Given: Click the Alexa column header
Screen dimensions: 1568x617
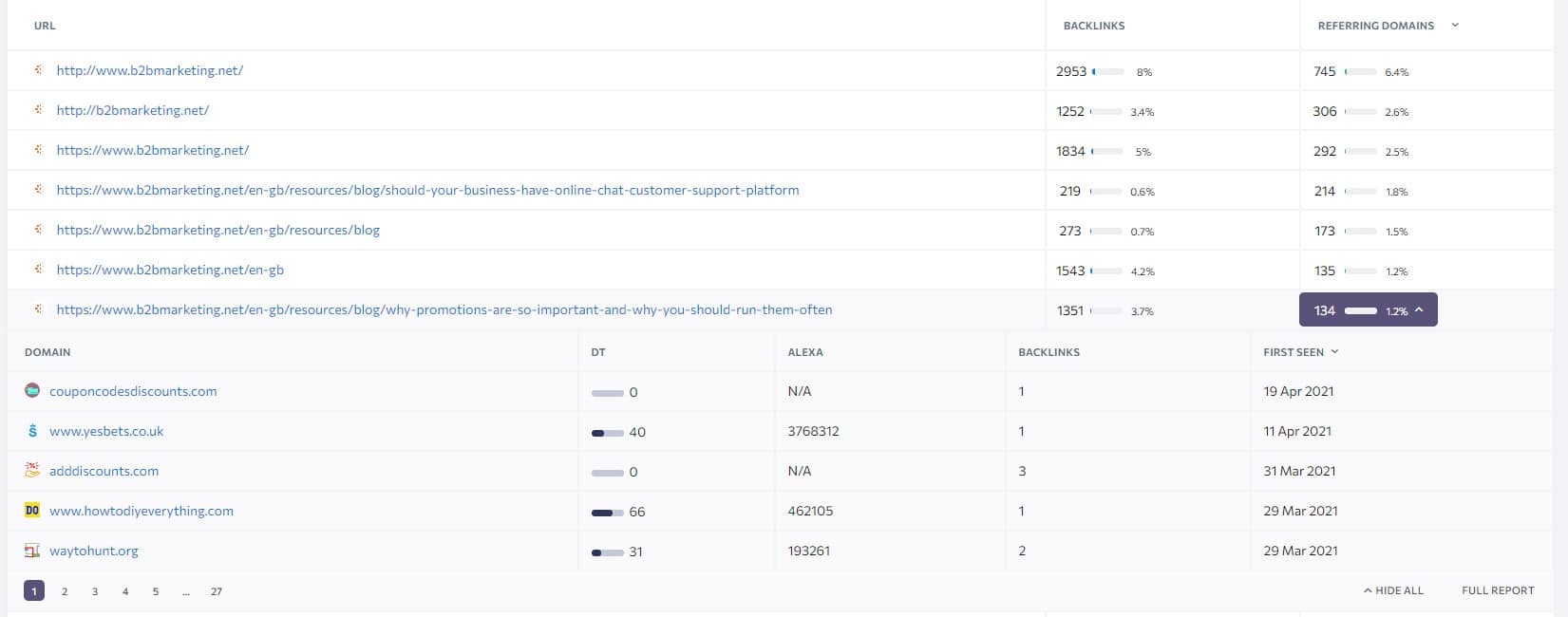Looking at the screenshot, I should tap(805, 352).
